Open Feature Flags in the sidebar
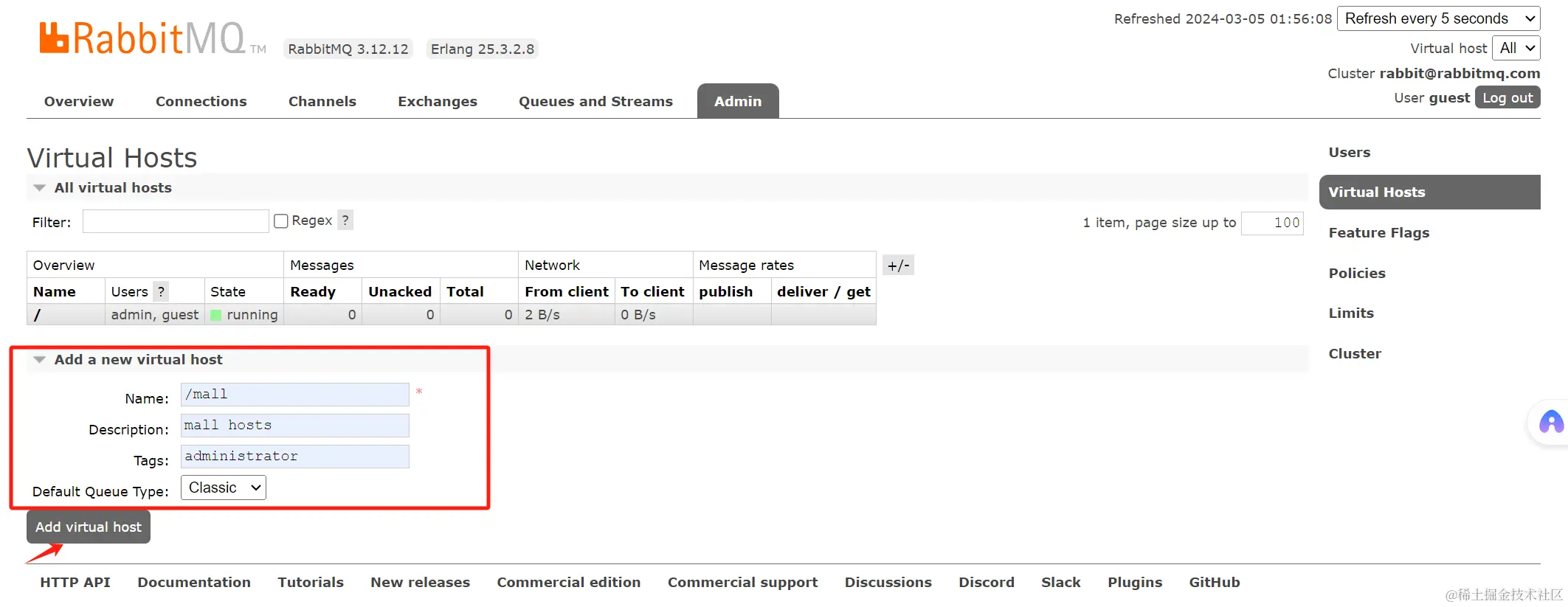Screen dimensions: 1568x607 click(1379, 232)
